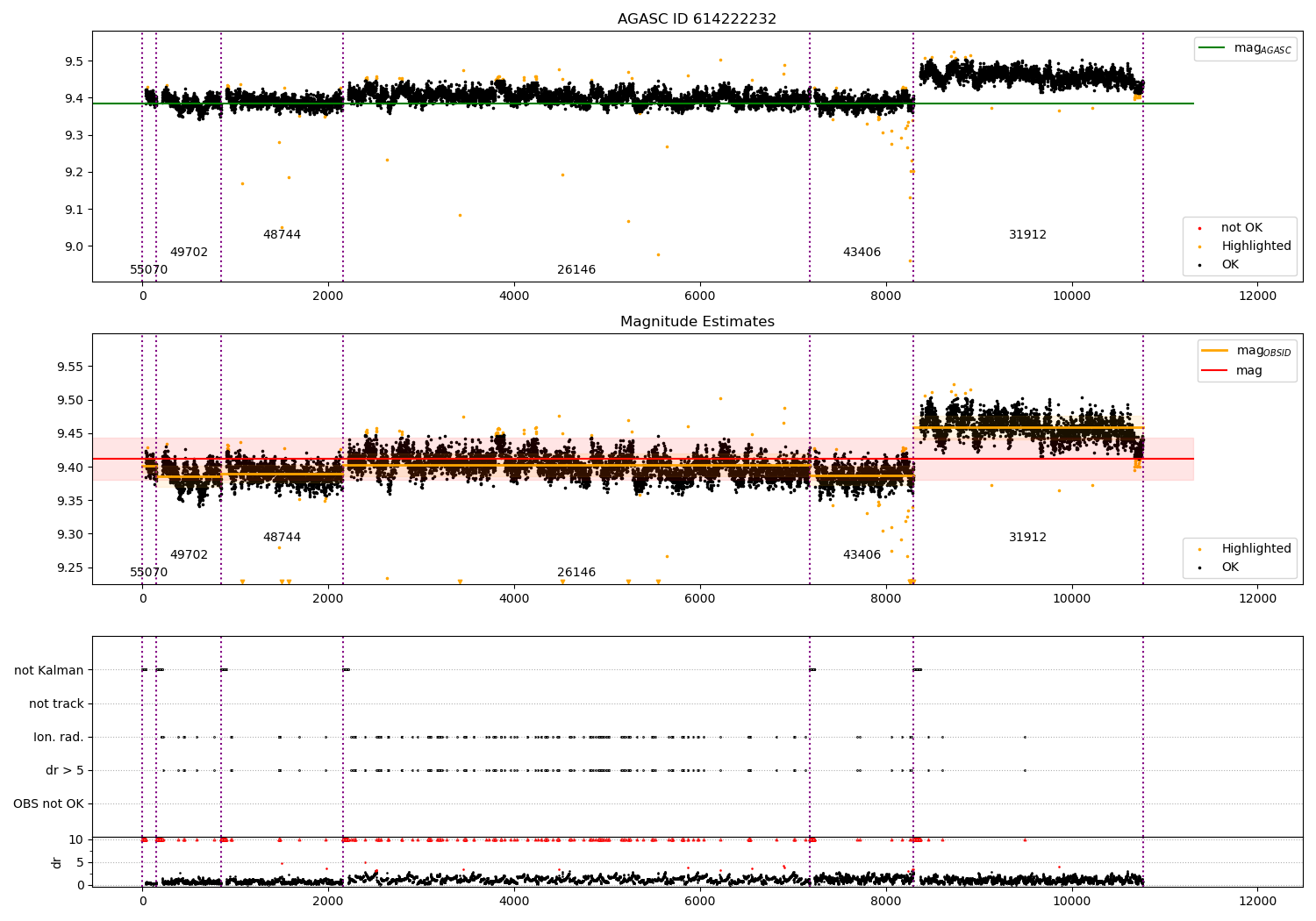This screenshot has width=1316, height=921.
Task: Click obsid label 55070 in Magnitude Estimates plot
Action: tap(148, 572)
